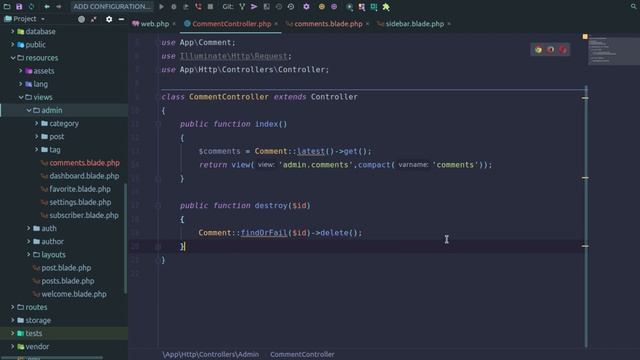Viewport: 640px width, 360px height.
Task: Collapse the views folder
Action: point(21,97)
